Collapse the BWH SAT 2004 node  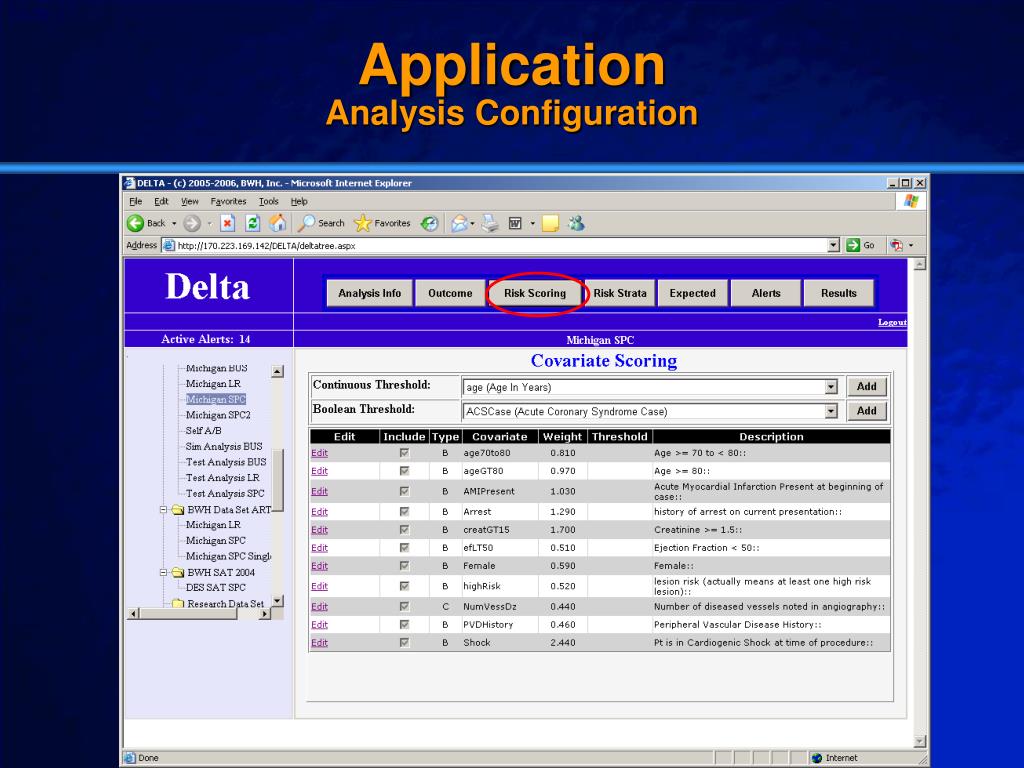163,572
